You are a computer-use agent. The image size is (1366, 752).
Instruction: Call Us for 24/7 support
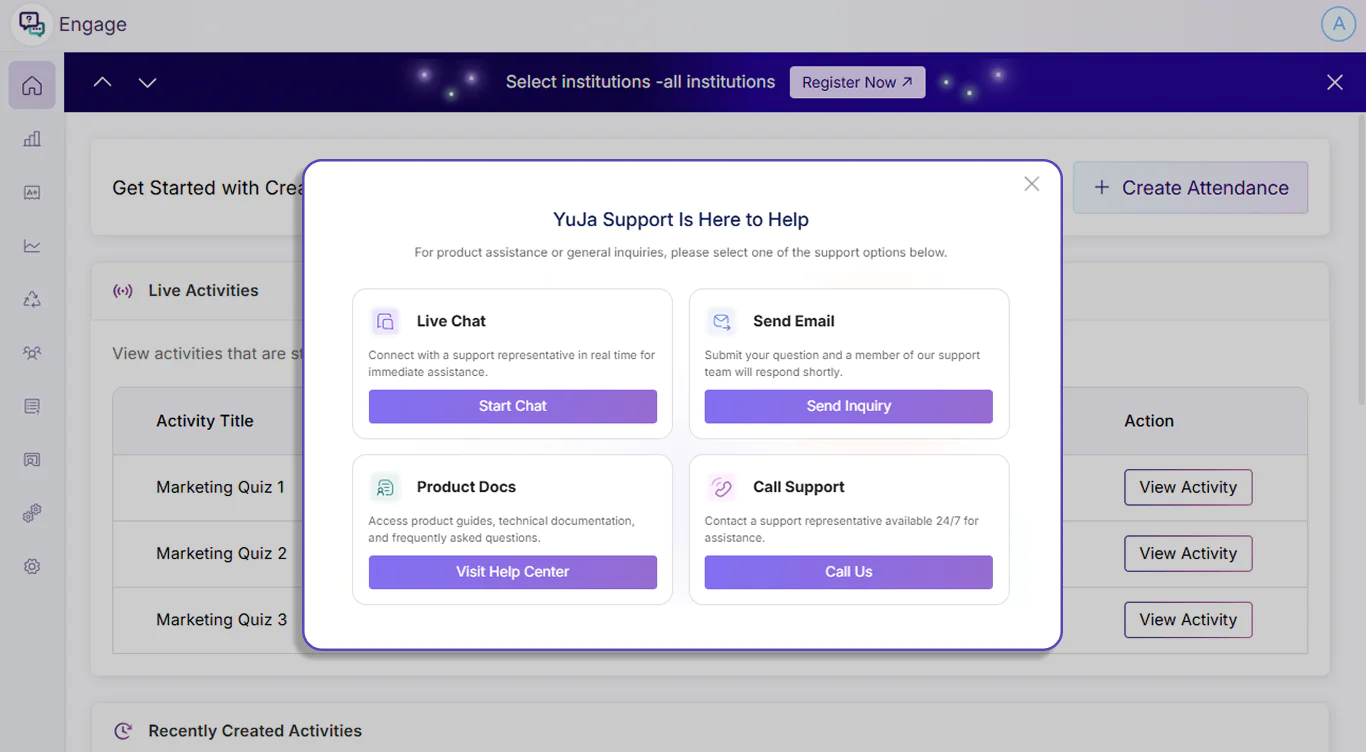pyautogui.click(x=848, y=571)
